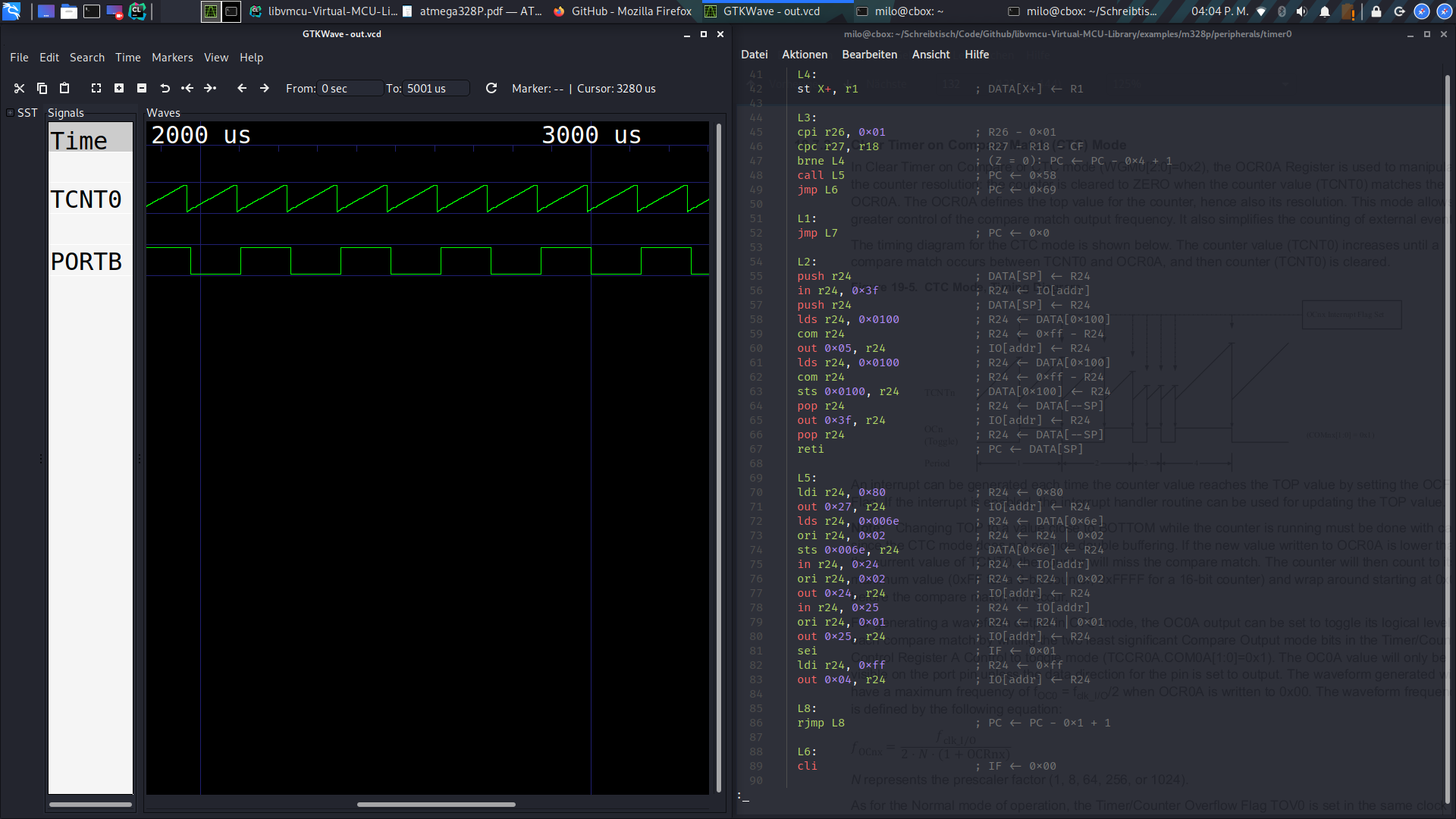The width and height of the screenshot is (1456, 819).
Task: Click the Paste clipboard icon in GTKWave toolbar
Action: (x=64, y=89)
